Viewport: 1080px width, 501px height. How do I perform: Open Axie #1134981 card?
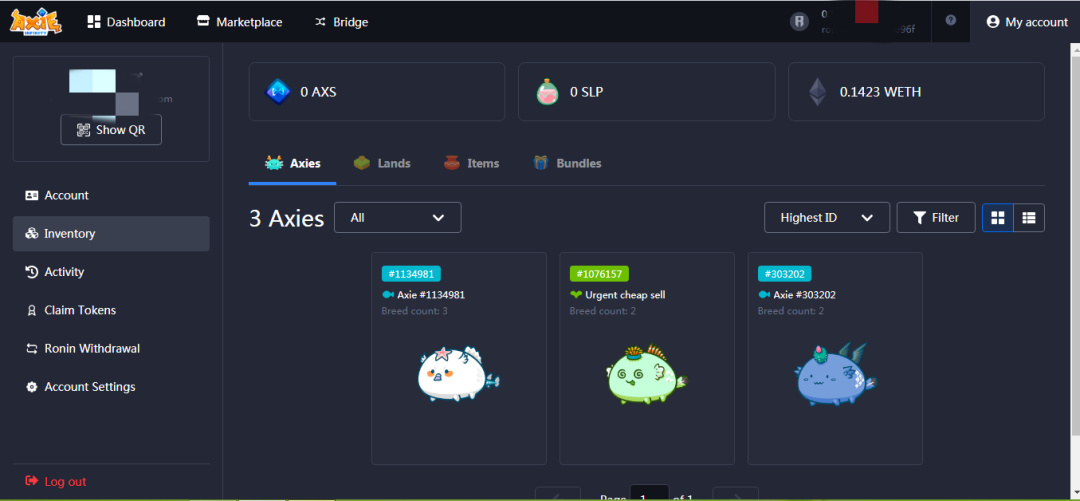(459, 358)
